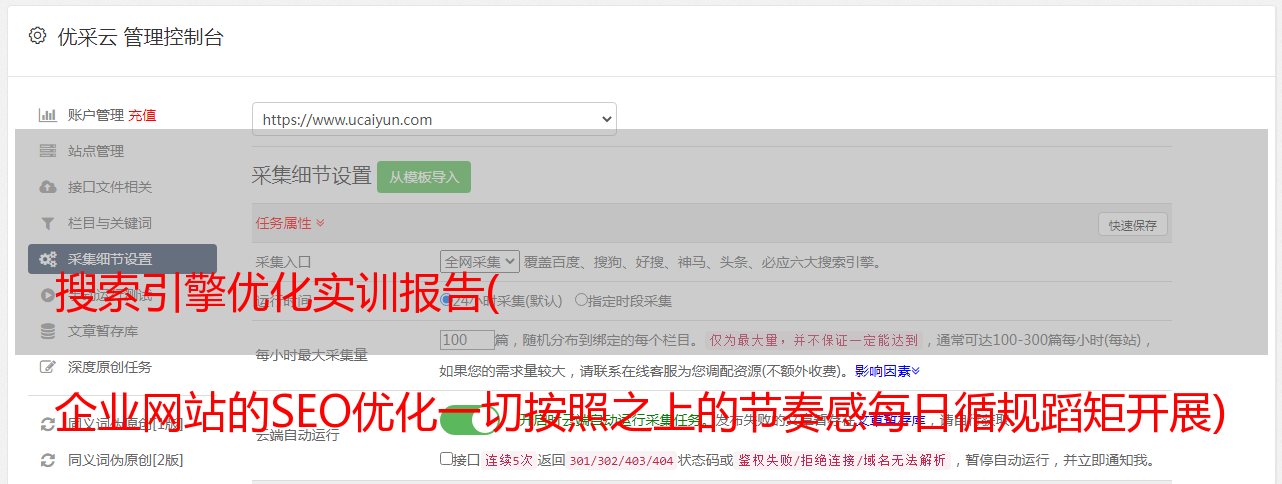This screenshot has height=484, width=1282.
Task: Click the 深度原创任务 edit pencil icon
Action: (47, 367)
